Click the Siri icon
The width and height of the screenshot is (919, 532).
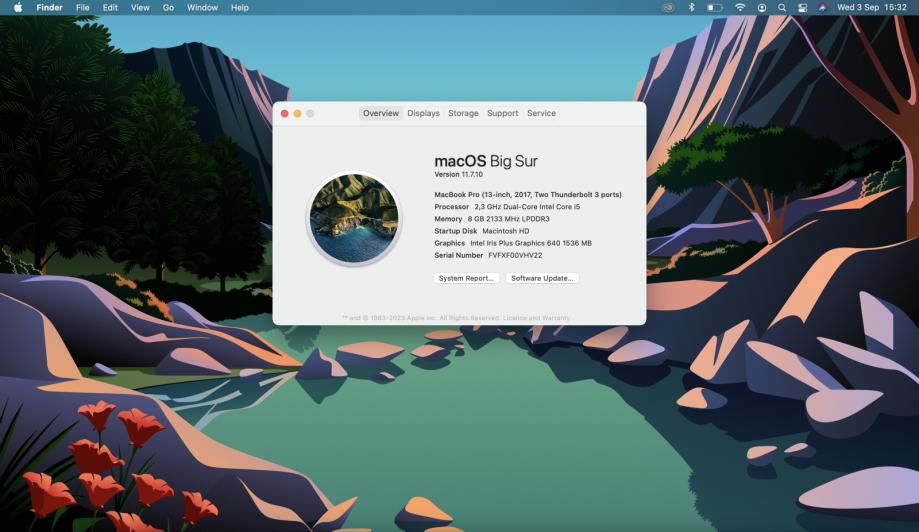pyautogui.click(x=822, y=8)
